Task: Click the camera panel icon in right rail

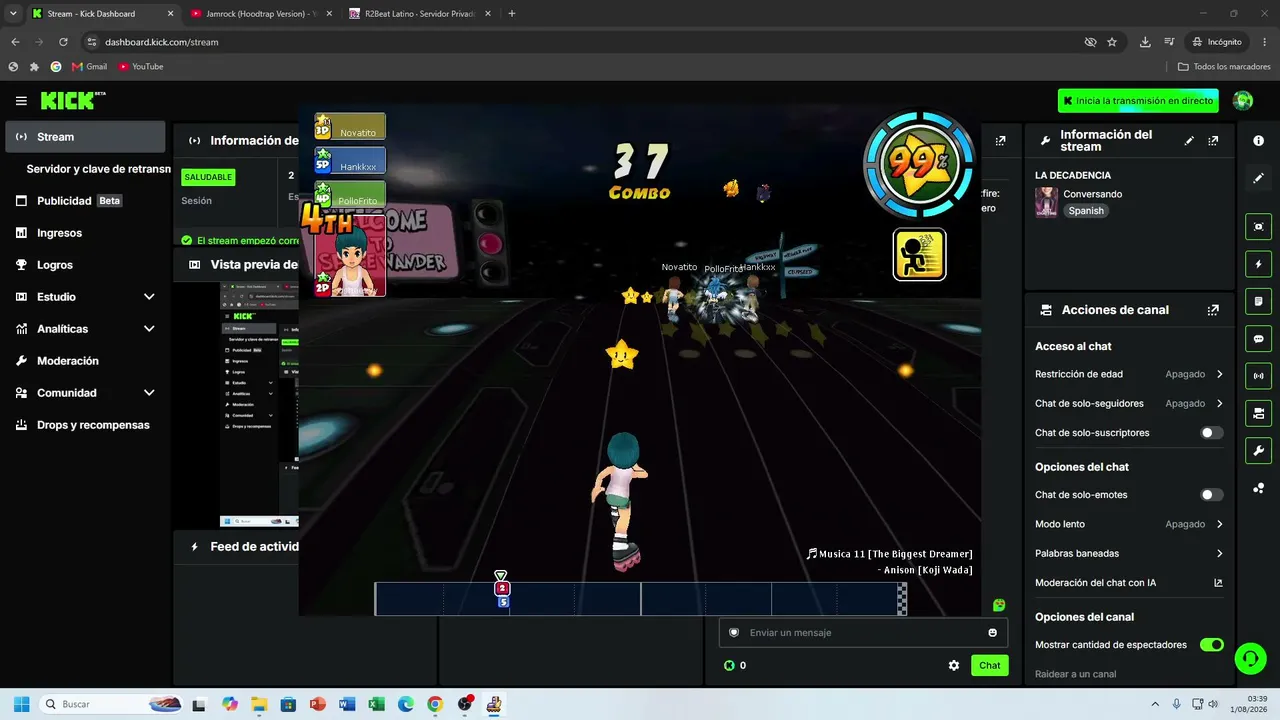Action: tap(1258, 413)
